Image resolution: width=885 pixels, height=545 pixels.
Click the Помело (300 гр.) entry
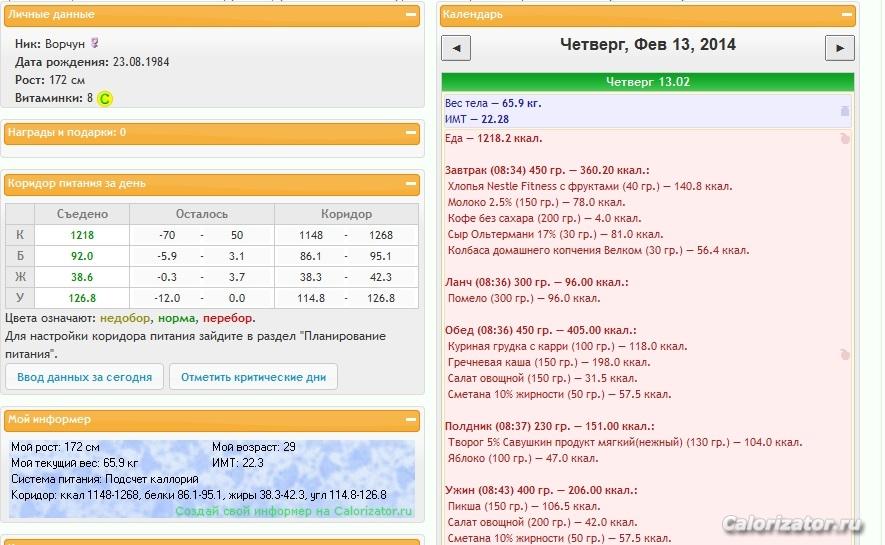pyautogui.click(x=524, y=298)
